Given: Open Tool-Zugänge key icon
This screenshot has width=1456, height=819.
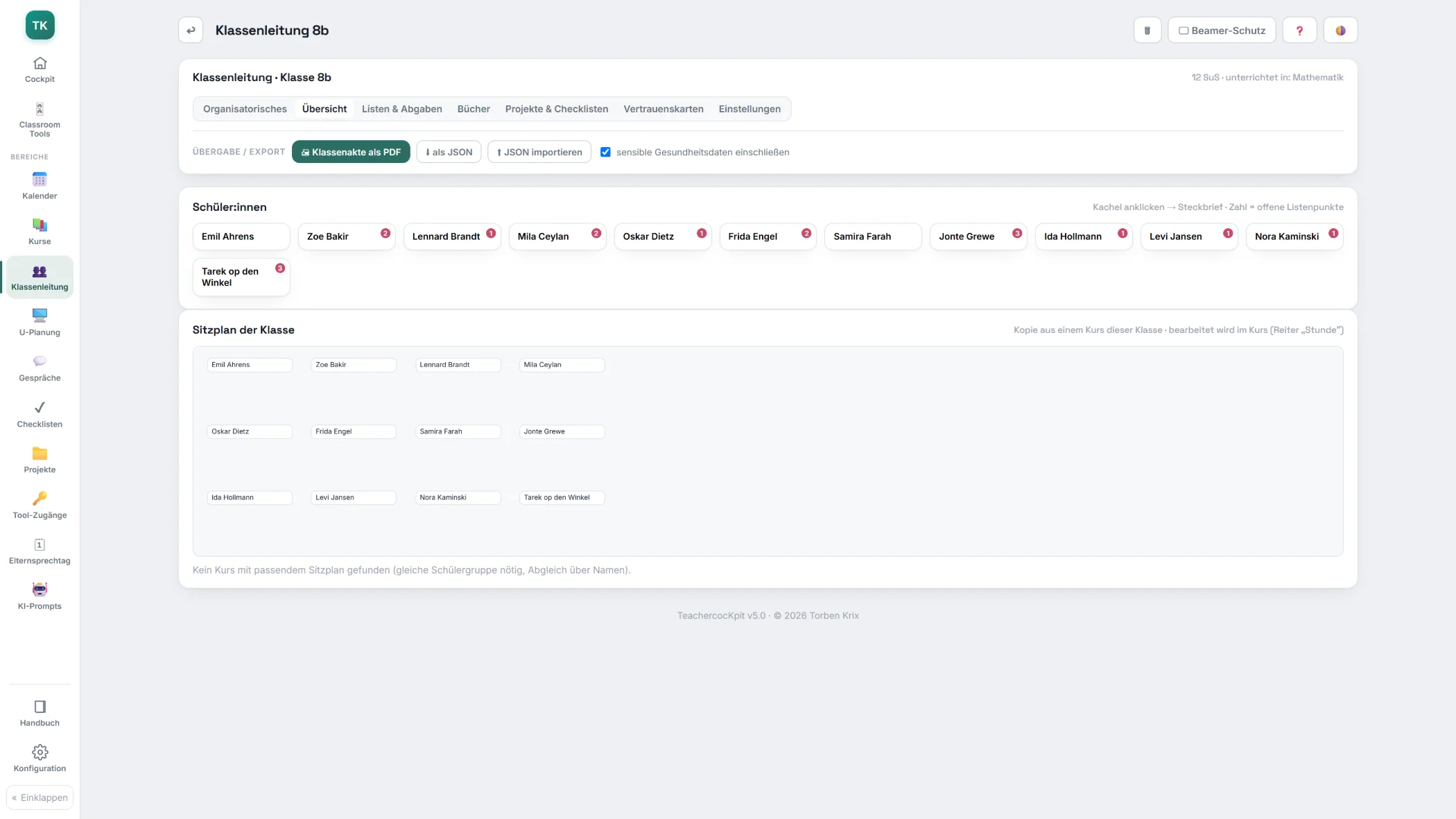Looking at the screenshot, I should (40, 499).
